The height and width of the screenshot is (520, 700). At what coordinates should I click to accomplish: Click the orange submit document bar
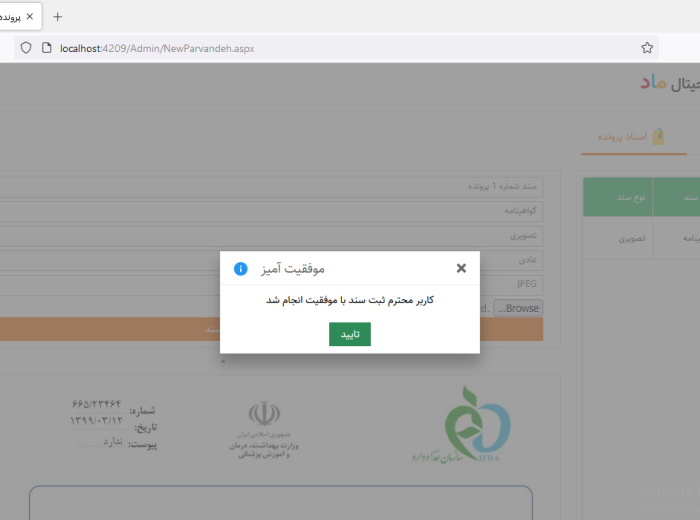[270, 329]
